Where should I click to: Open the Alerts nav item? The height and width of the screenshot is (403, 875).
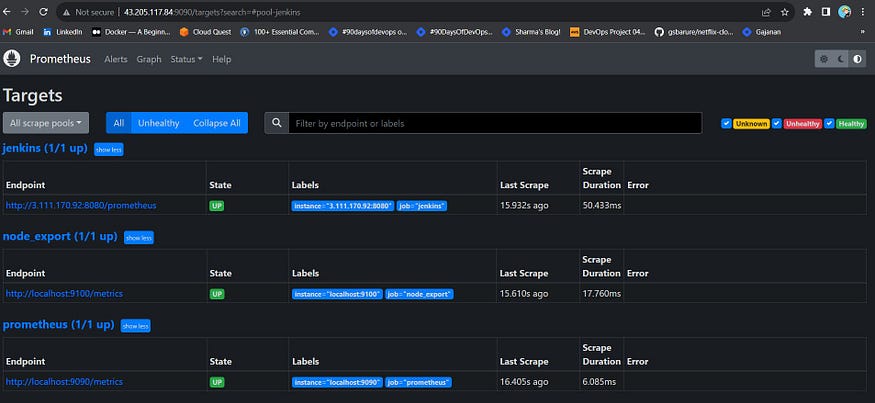116,59
